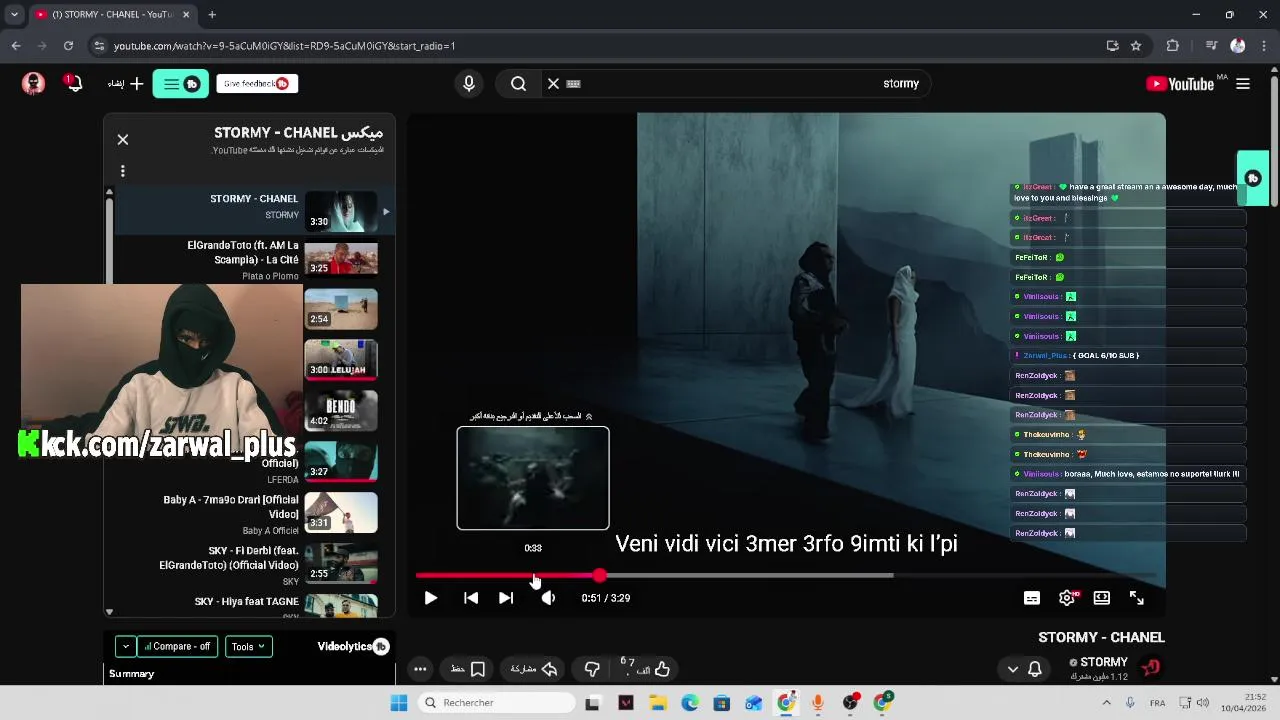1280x720 pixels.
Task: Open the LFERDA video lasting 3:27
Action: click(341, 461)
